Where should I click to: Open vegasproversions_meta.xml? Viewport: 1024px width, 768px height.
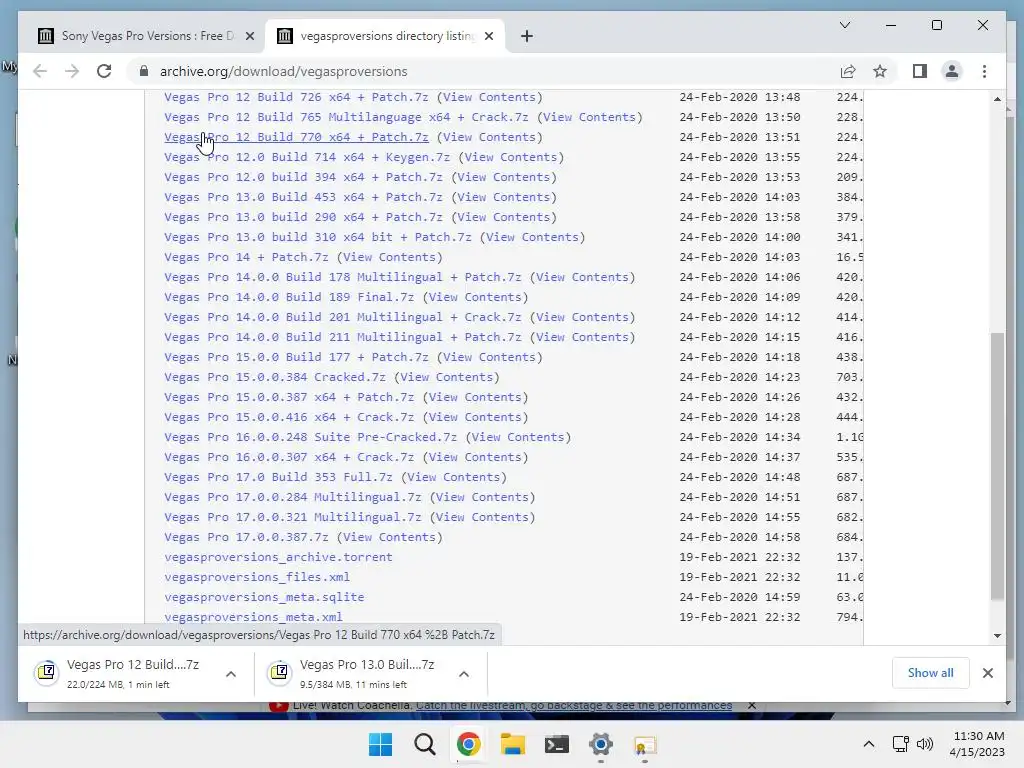coord(253,616)
